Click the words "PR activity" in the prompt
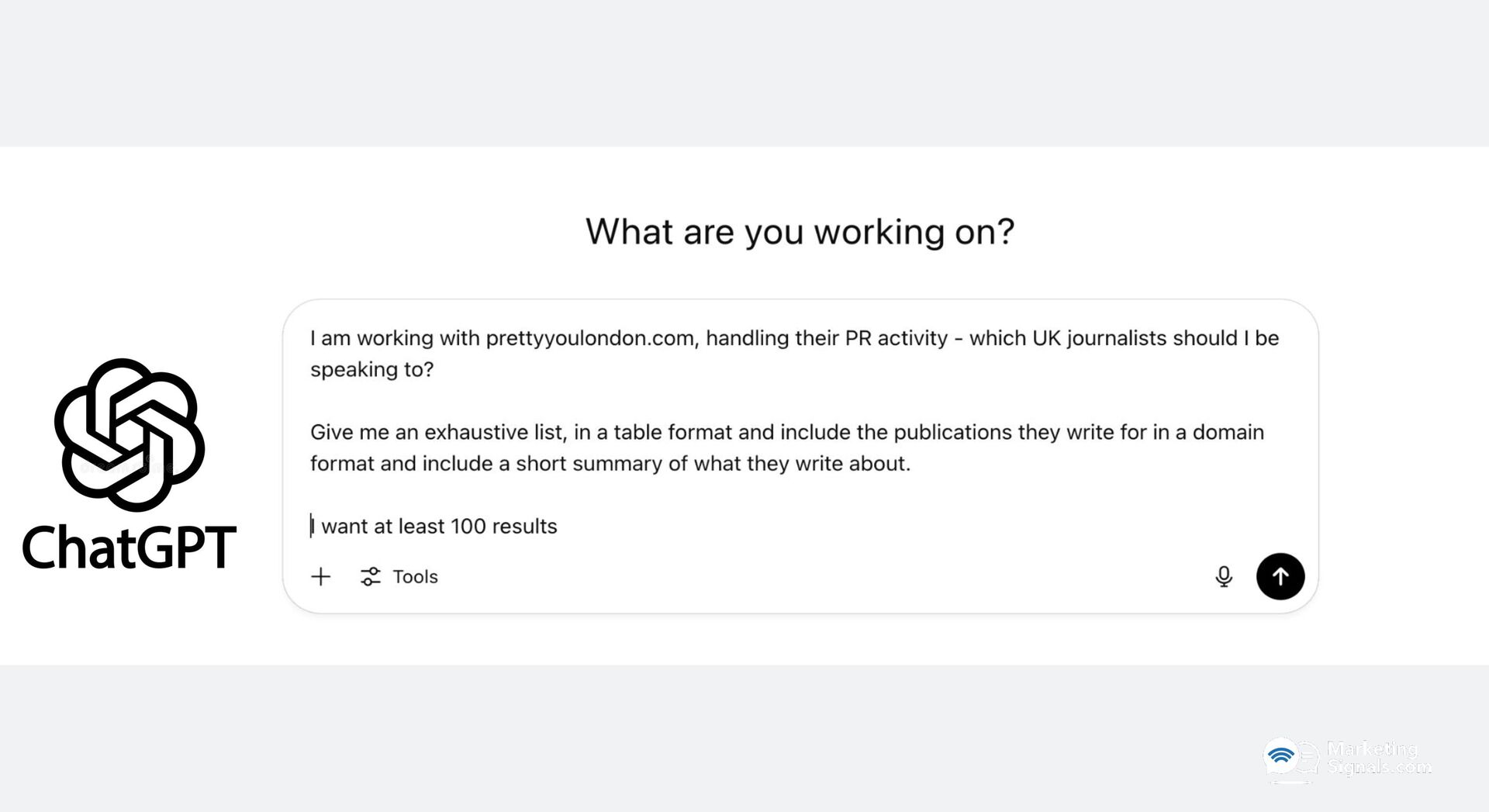 tap(891, 338)
